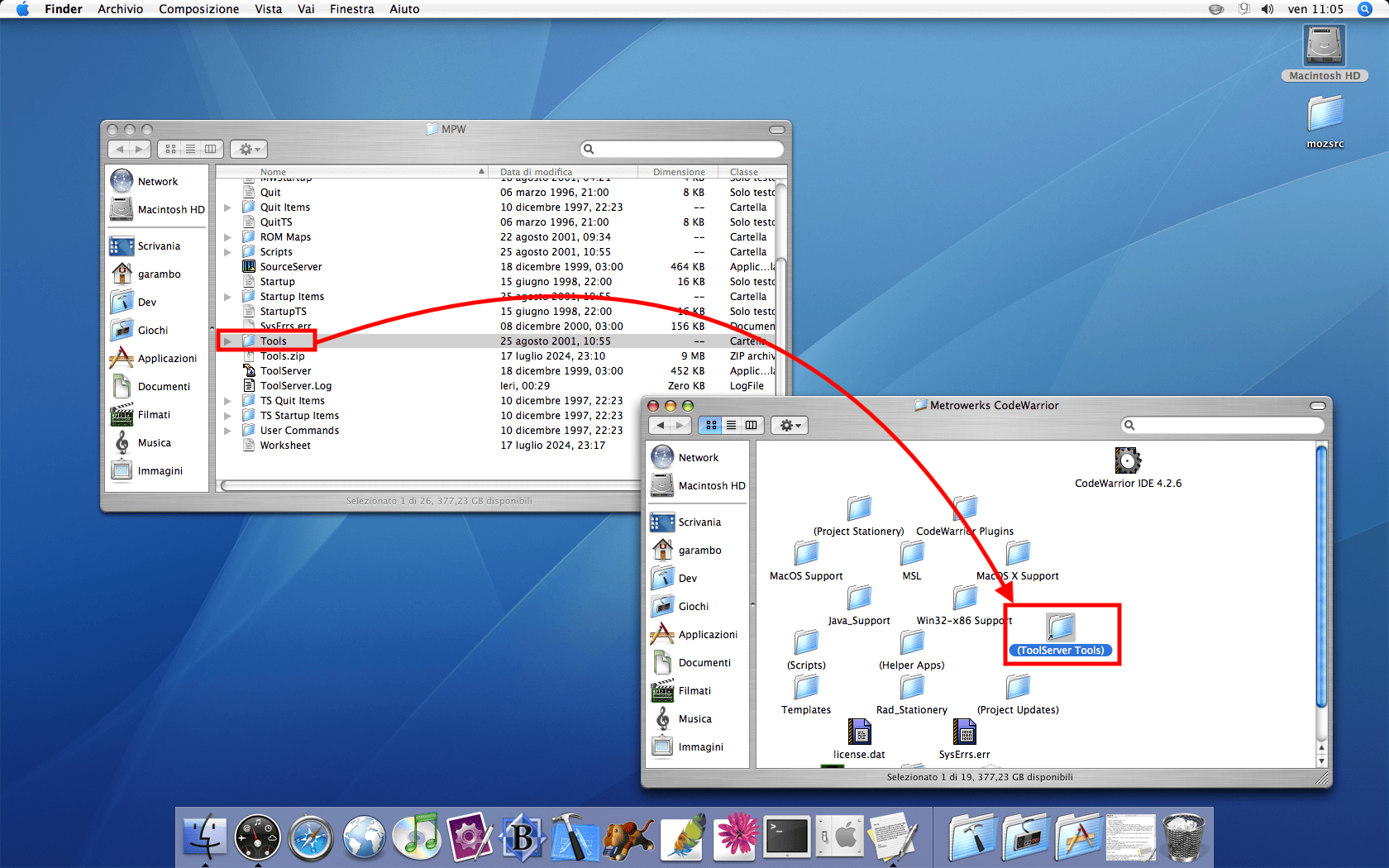The image size is (1389, 868).
Task: Select the (Project Stationery) folder icon
Action: [x=859, y=508]
